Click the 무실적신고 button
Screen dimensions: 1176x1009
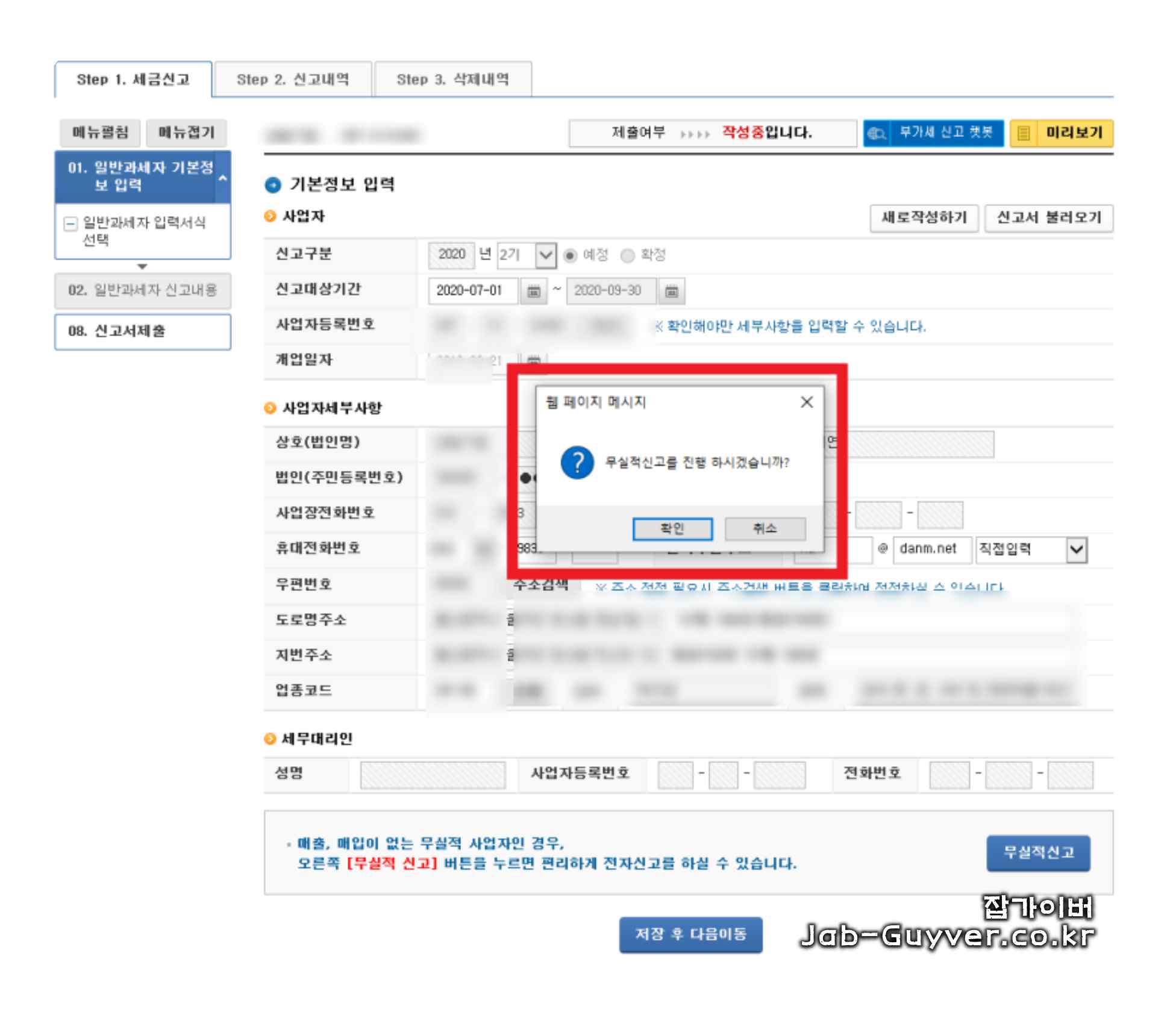1038,852
